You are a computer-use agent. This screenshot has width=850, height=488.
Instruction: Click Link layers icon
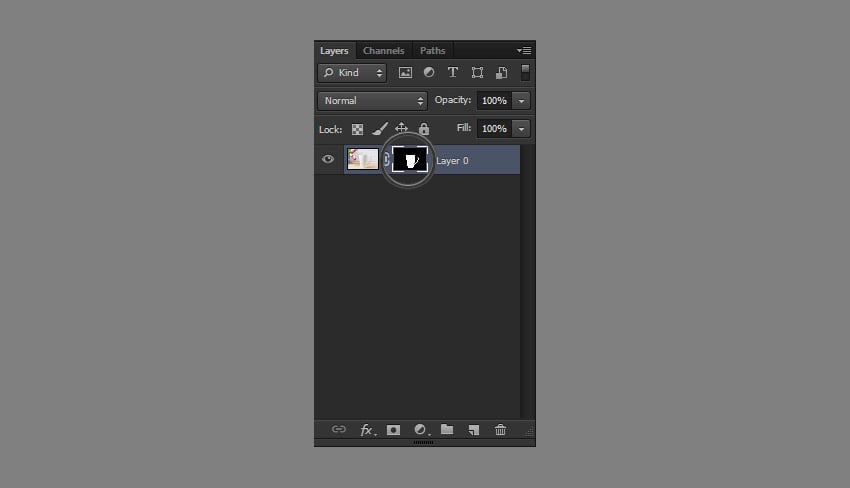point(339,429)
